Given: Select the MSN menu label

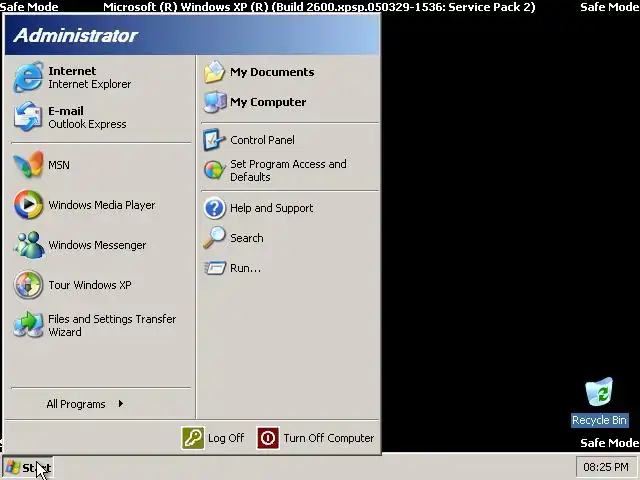Looking at the screenshot, I should point(59,165).
